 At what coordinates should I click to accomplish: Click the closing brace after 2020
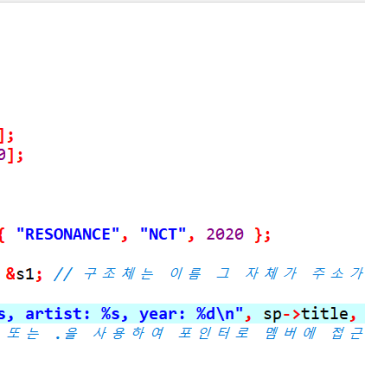(x=258, y=235)
